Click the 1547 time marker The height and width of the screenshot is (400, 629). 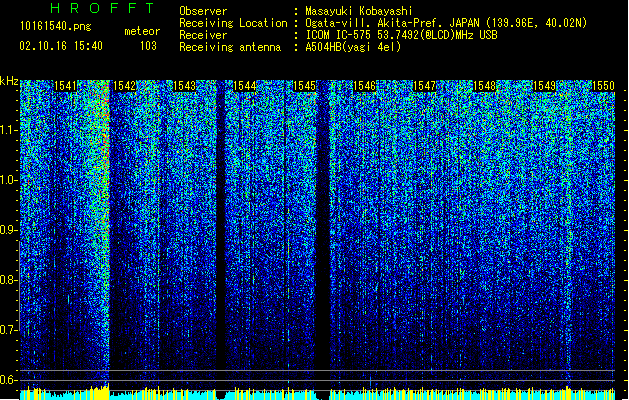[424, 86]
